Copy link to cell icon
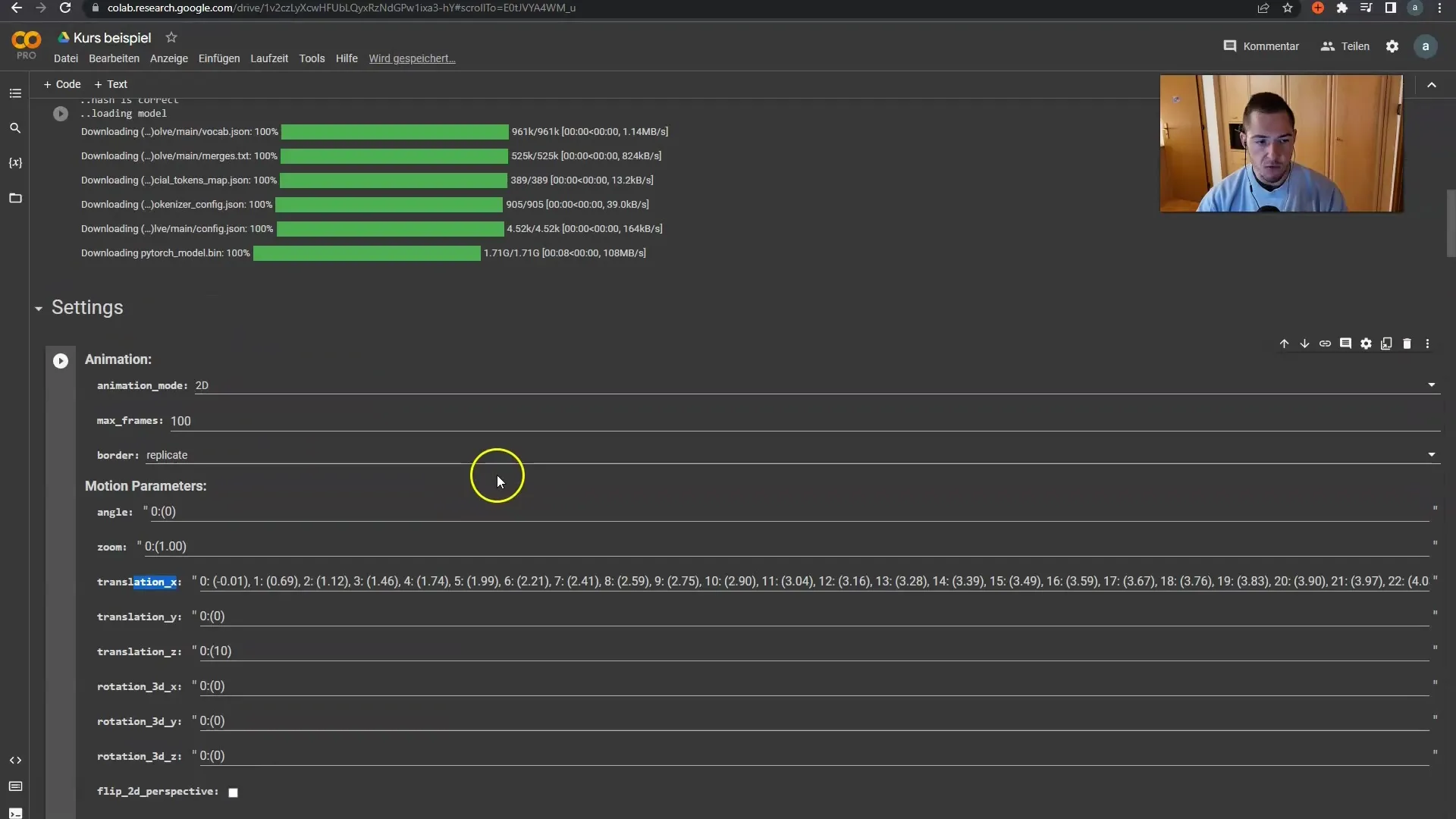 tap(1325, 344)
